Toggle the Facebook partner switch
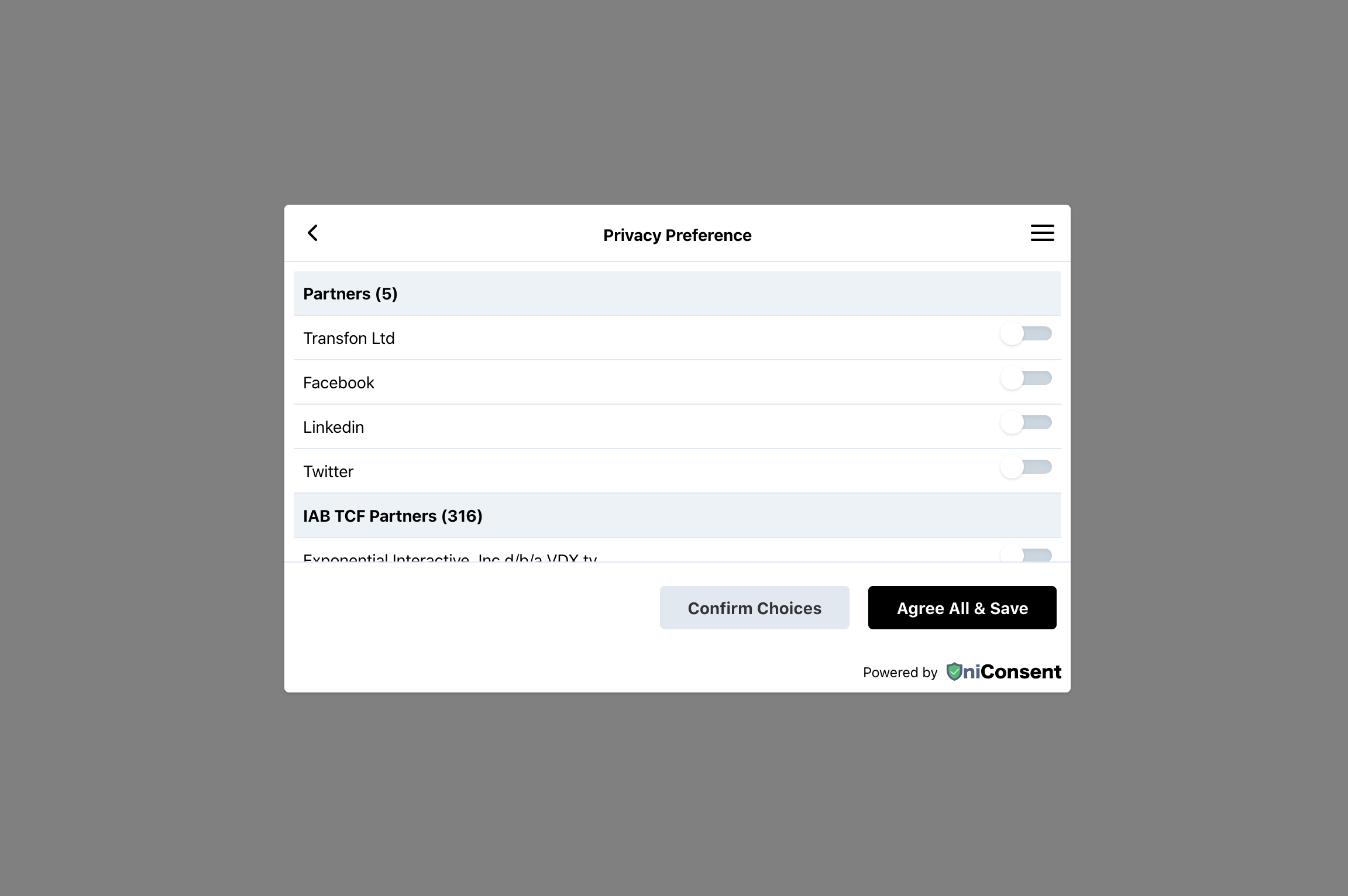 1026,378
